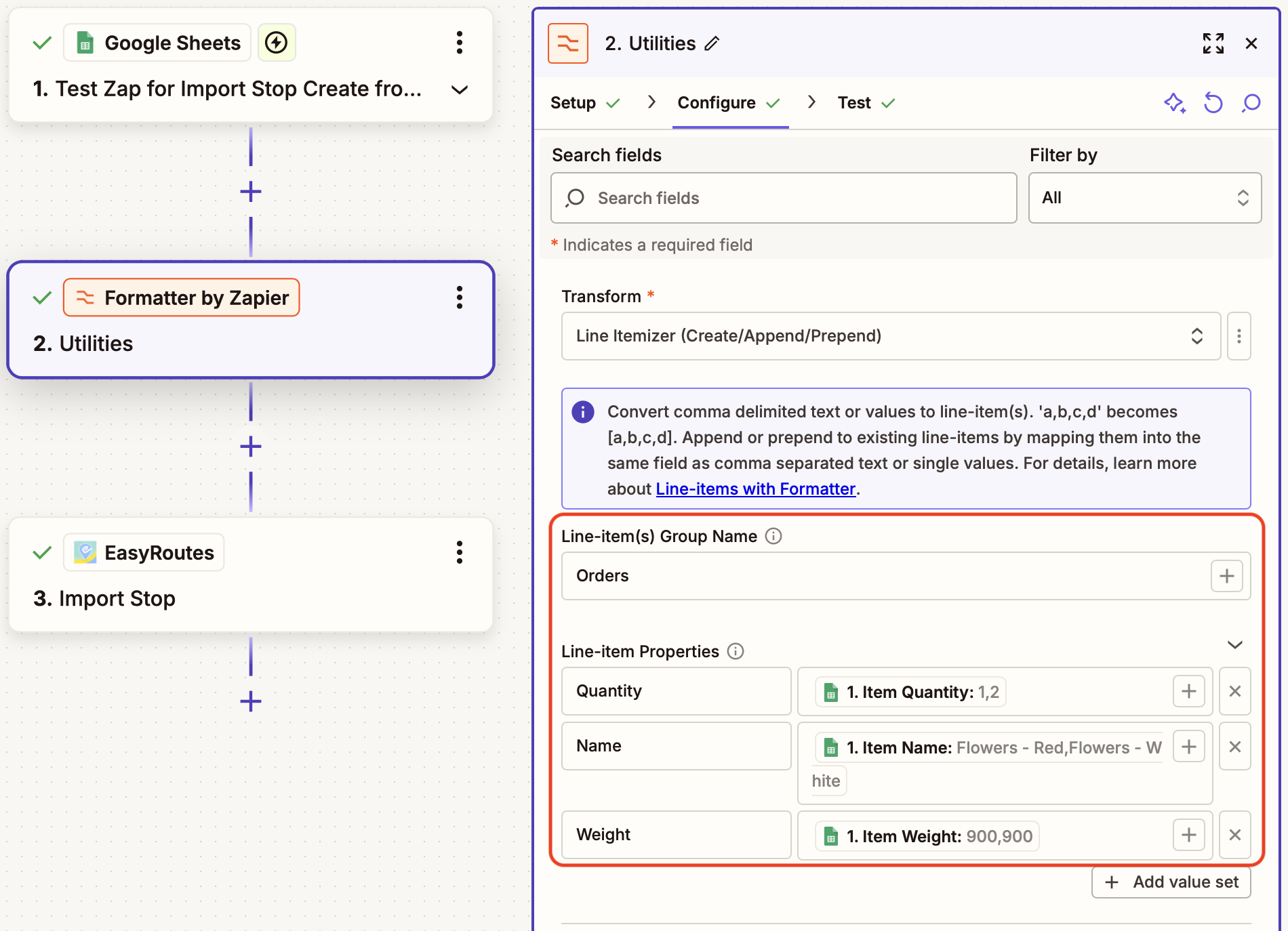
Task: Insert data into the Item Quantity value
Action: pos(1189,691)
